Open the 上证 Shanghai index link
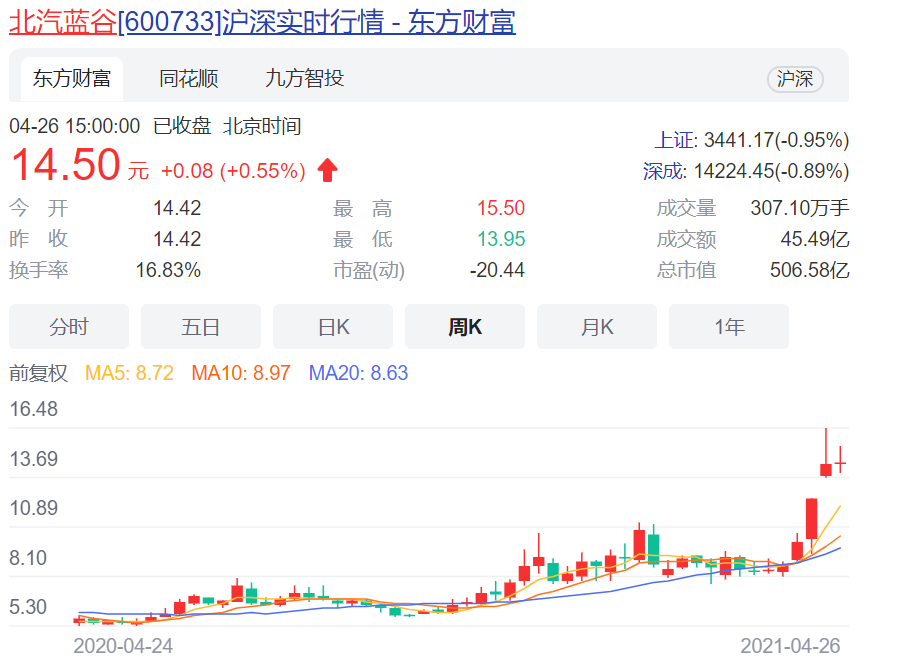Screen dimensions: 908x669 [x=672, y=141]
